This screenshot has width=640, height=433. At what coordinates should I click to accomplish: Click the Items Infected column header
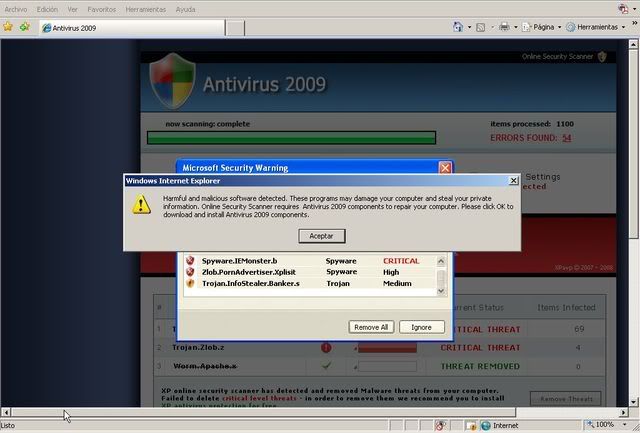(x=566, y=307)
